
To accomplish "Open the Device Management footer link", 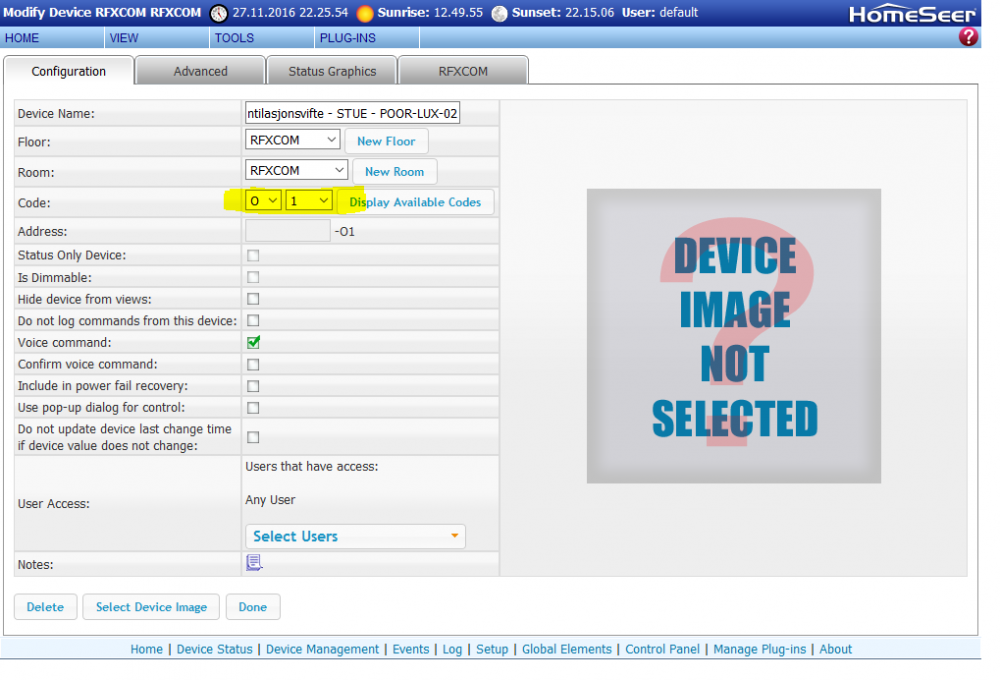I will (x=322, y=649).
